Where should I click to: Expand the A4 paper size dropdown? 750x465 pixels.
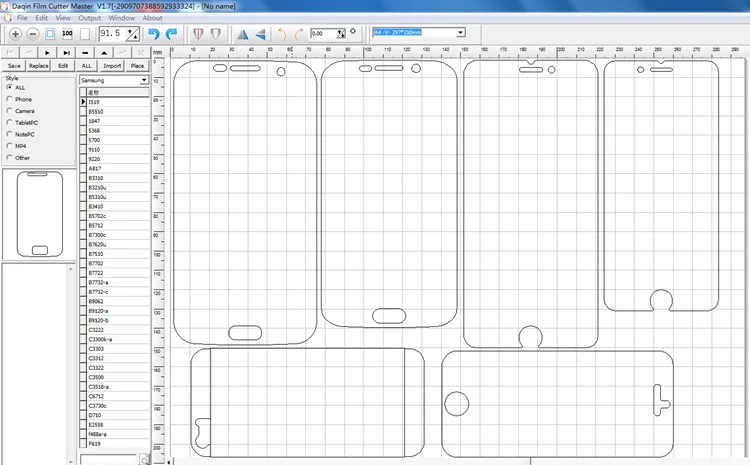click(x=460, y=33)
